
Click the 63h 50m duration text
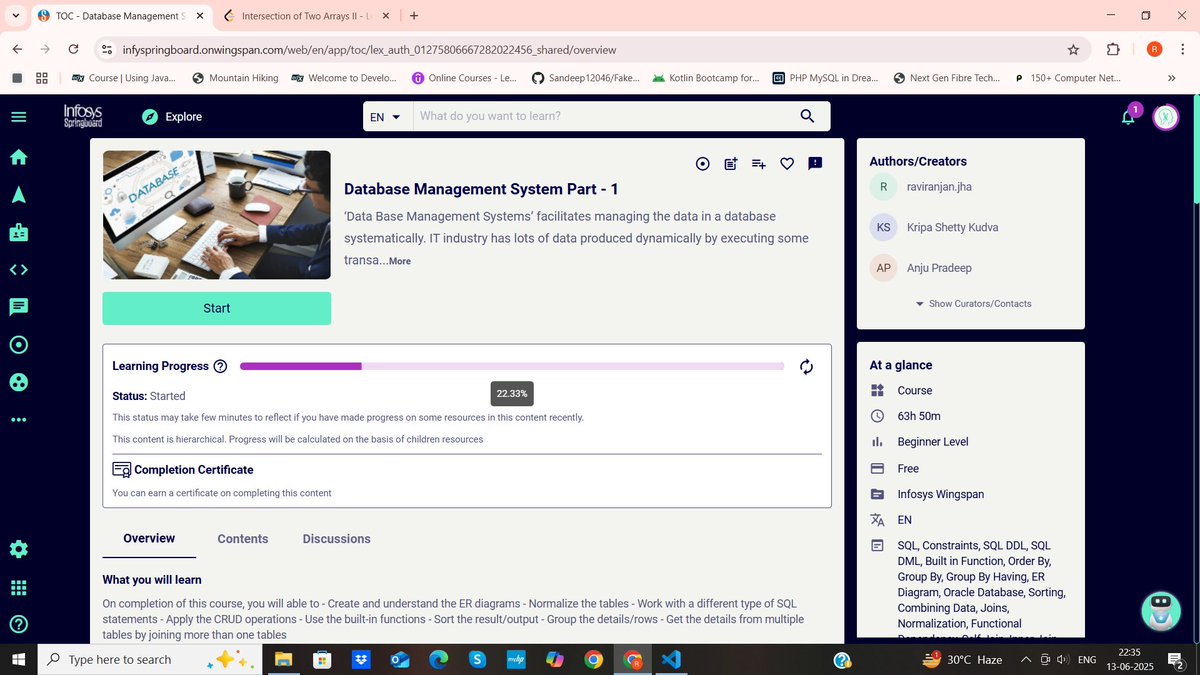[919, 416]
